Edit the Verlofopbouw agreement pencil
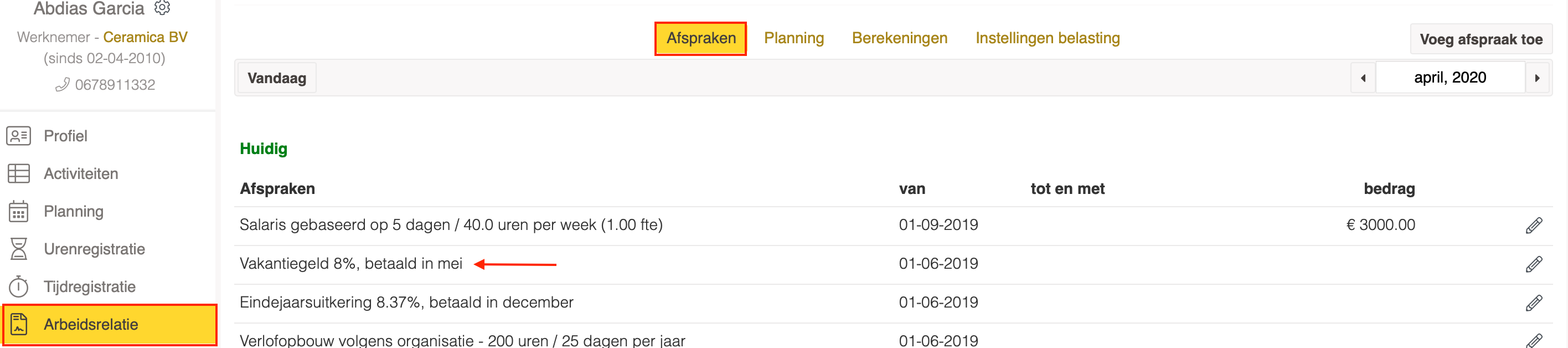 point(1534,341)
